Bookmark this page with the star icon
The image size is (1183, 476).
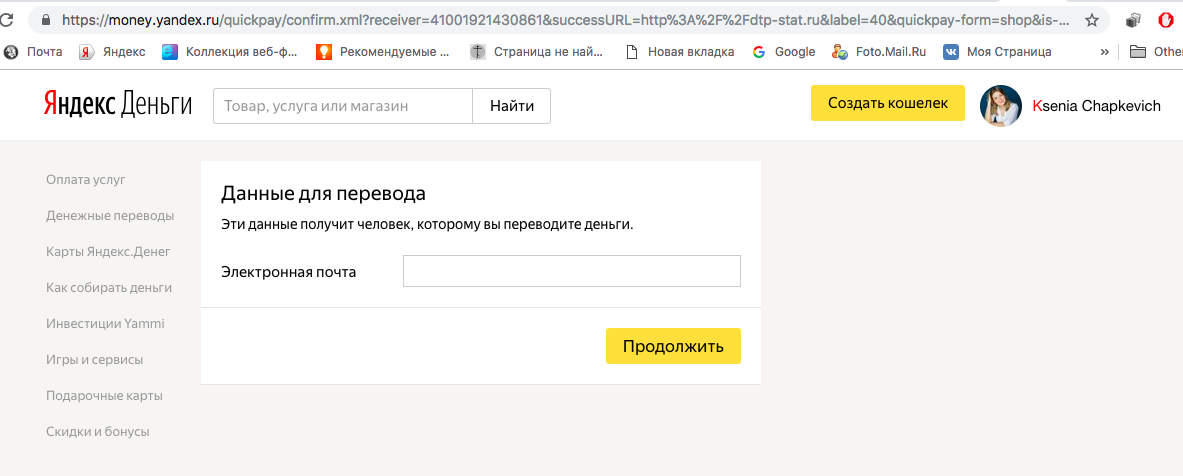pyautogui.click(x=1092, y=20)
